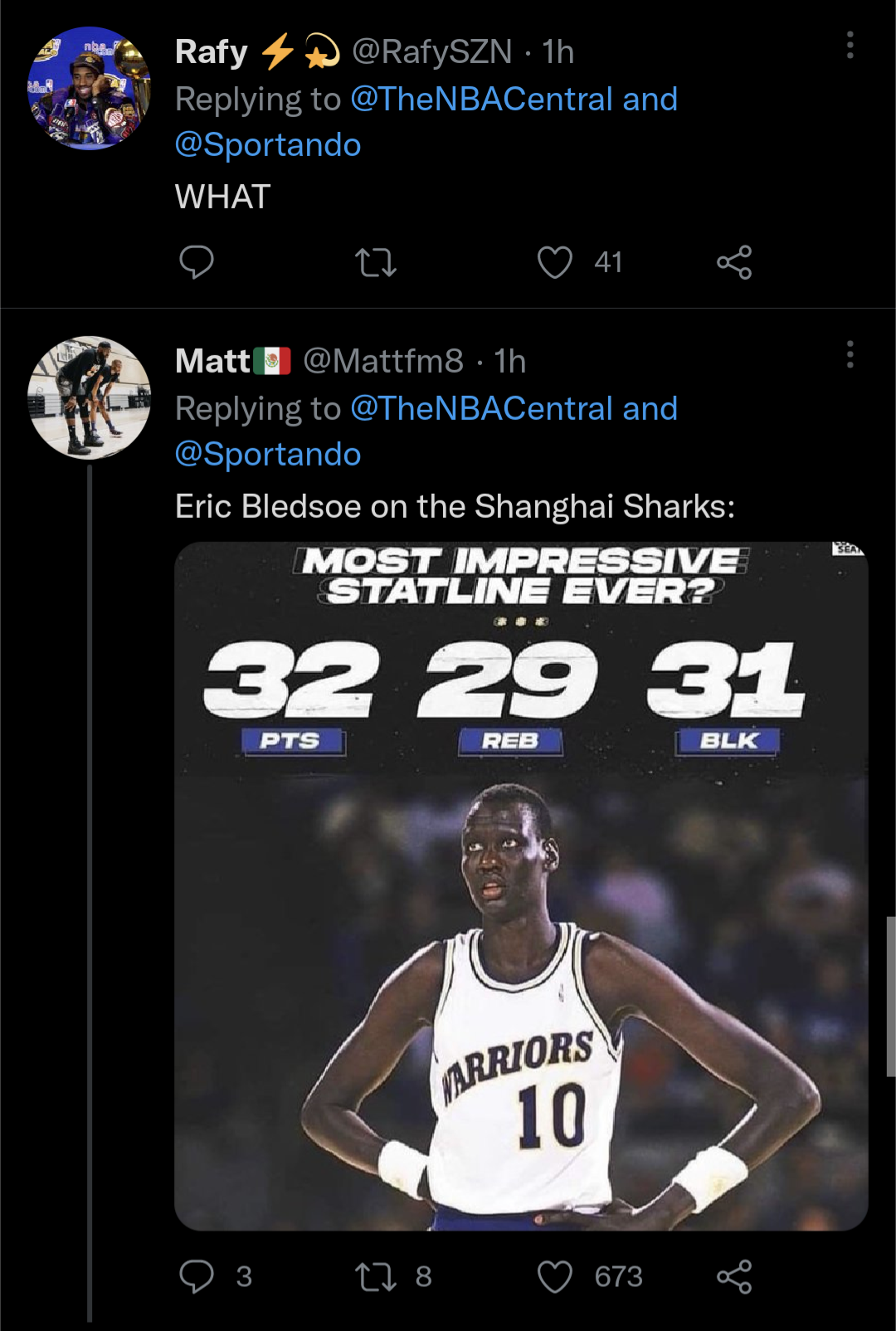Viewport: 896px width, 1331px height.
Task: Open @Sportando mention in Rafy's reply
Action: coord(268,145)
